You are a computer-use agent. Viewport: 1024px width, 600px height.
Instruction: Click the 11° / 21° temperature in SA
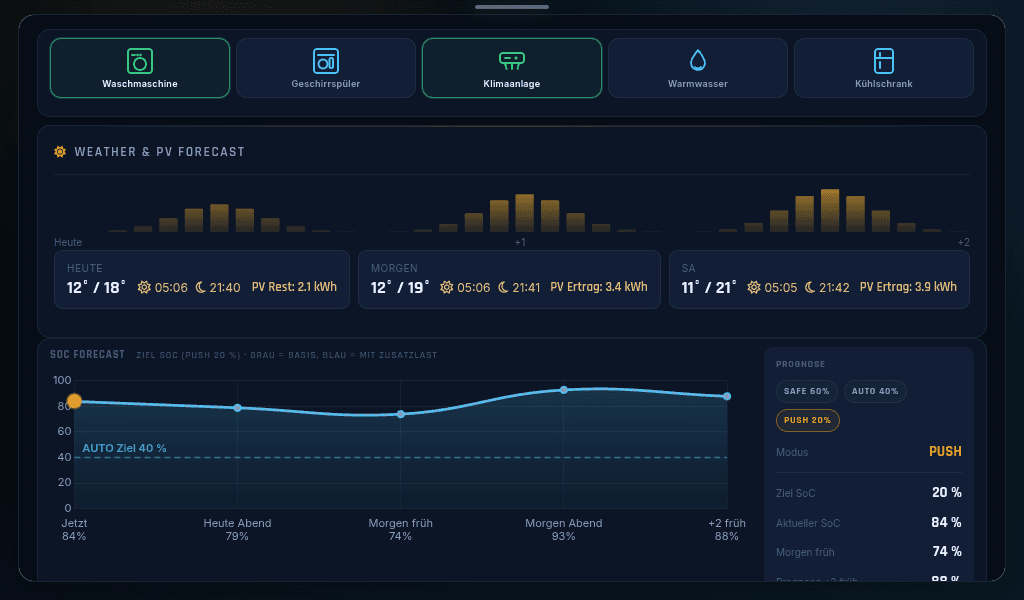[x=709, y=287]
